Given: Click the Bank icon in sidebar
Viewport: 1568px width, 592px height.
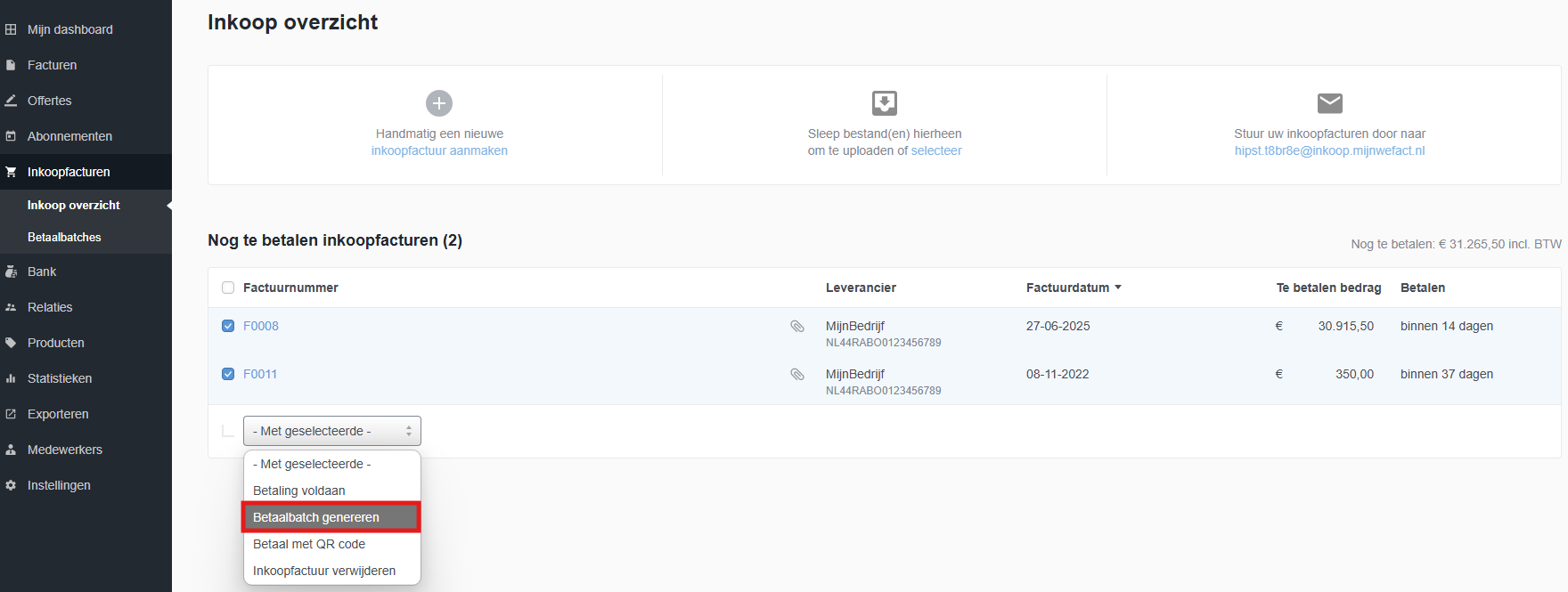Looking at the screenshot, I should (11, 272).
